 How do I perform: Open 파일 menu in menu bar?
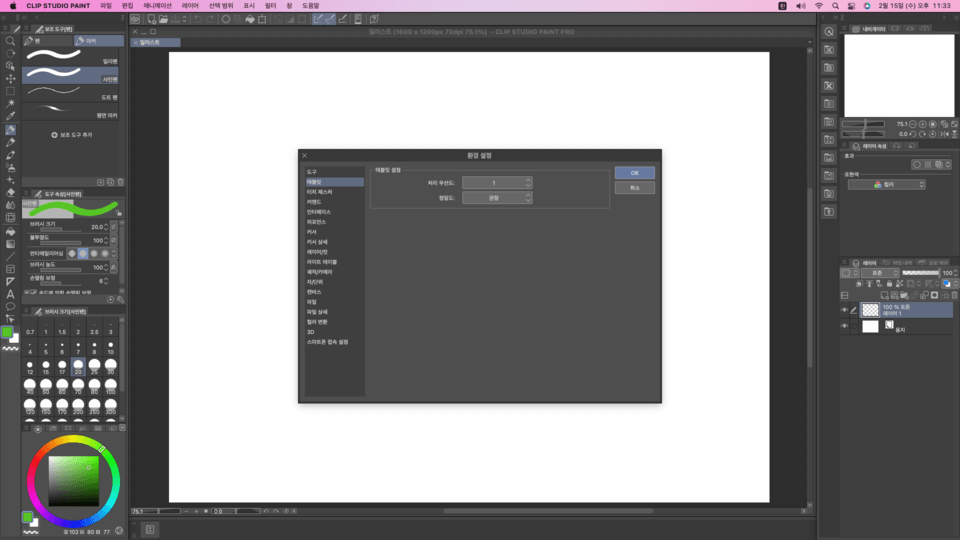point(106,6)
